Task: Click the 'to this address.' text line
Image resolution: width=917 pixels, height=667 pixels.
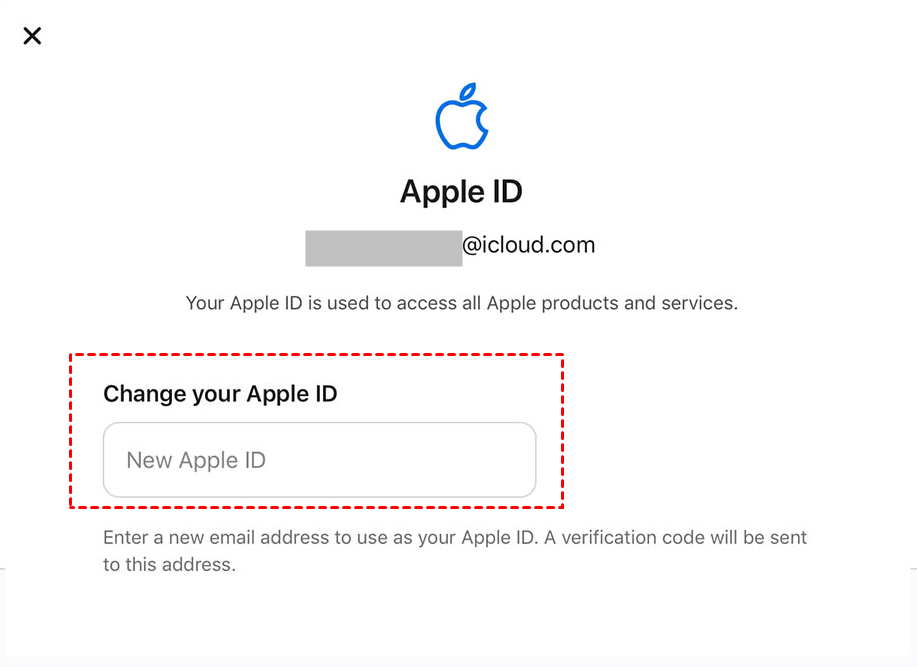Action: (x=169, y=564)
